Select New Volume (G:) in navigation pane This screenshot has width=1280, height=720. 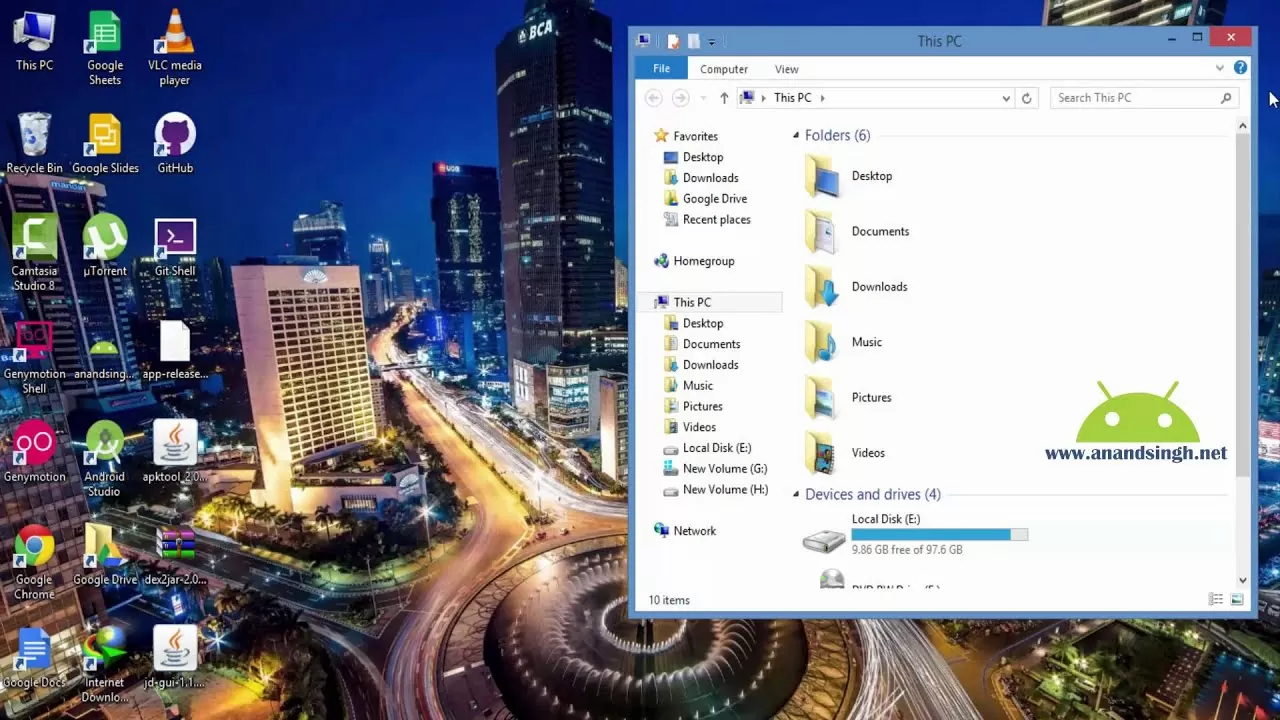(x=715, y=469)
